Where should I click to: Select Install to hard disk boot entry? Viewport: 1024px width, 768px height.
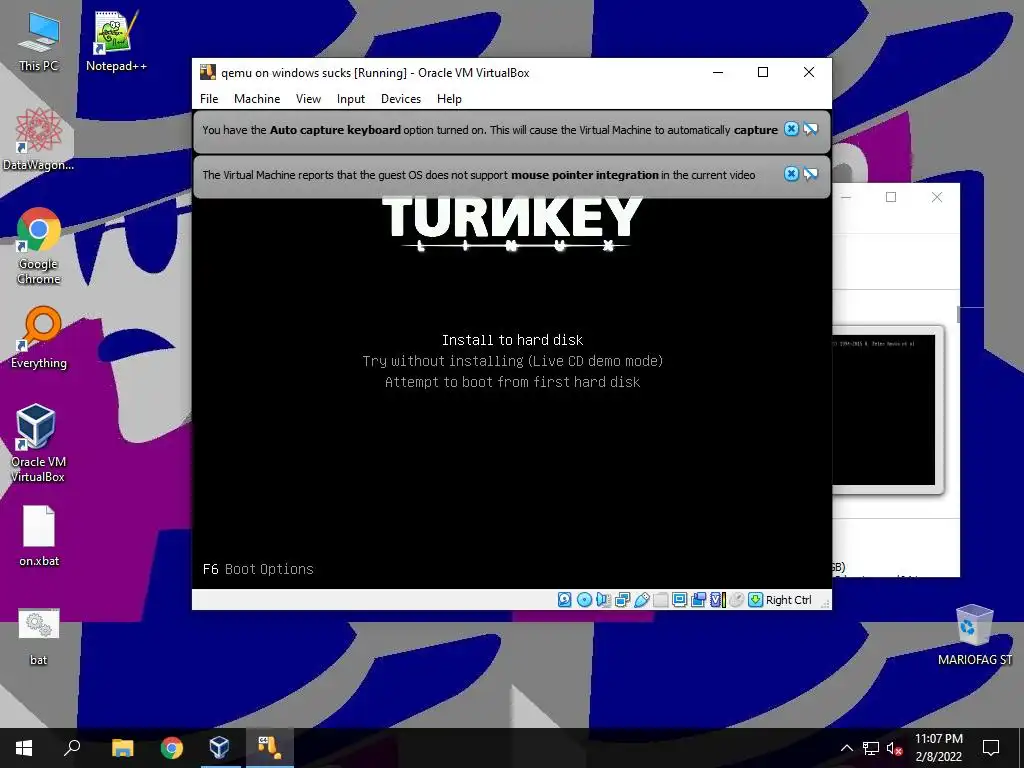513,340
